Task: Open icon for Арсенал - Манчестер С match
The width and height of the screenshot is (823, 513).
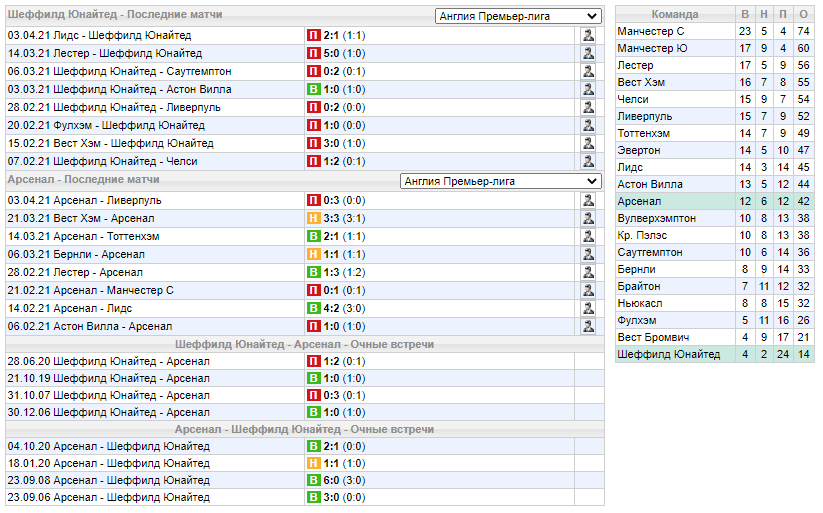Action: [588, 290]
